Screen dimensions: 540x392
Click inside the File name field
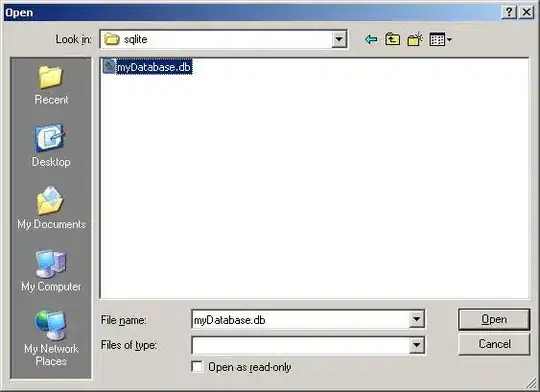point(300,320)
